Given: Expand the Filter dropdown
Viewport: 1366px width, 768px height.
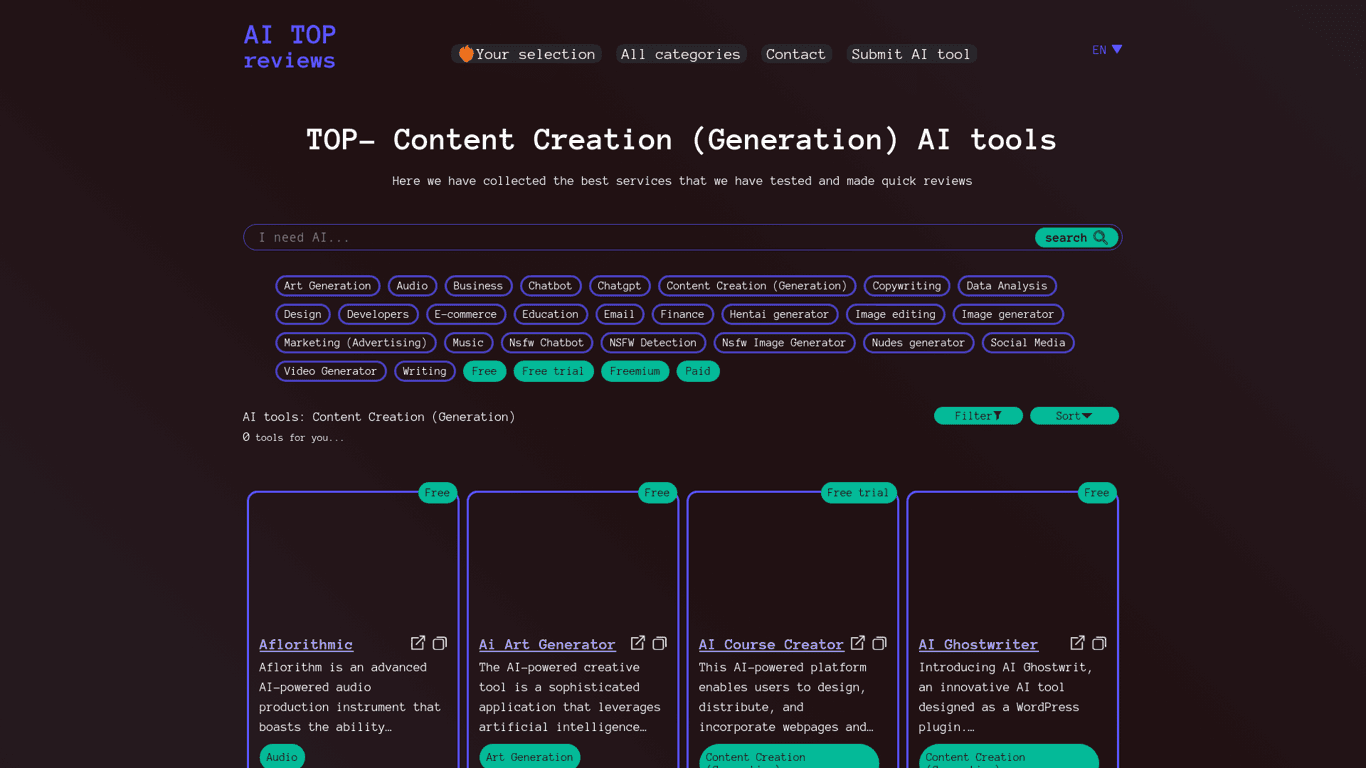Looking at the screenshot, I should pos(978,416).
